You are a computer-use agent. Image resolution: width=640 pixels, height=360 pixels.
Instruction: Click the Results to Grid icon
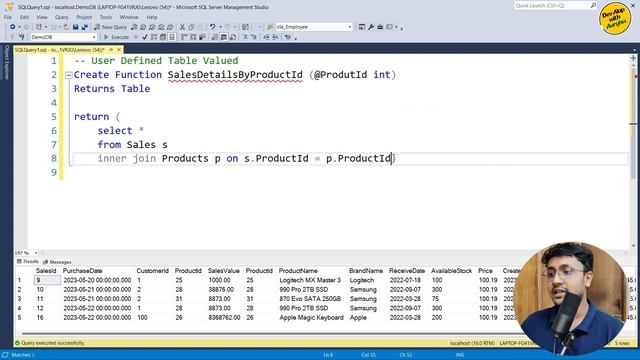[x=224, y=37]
